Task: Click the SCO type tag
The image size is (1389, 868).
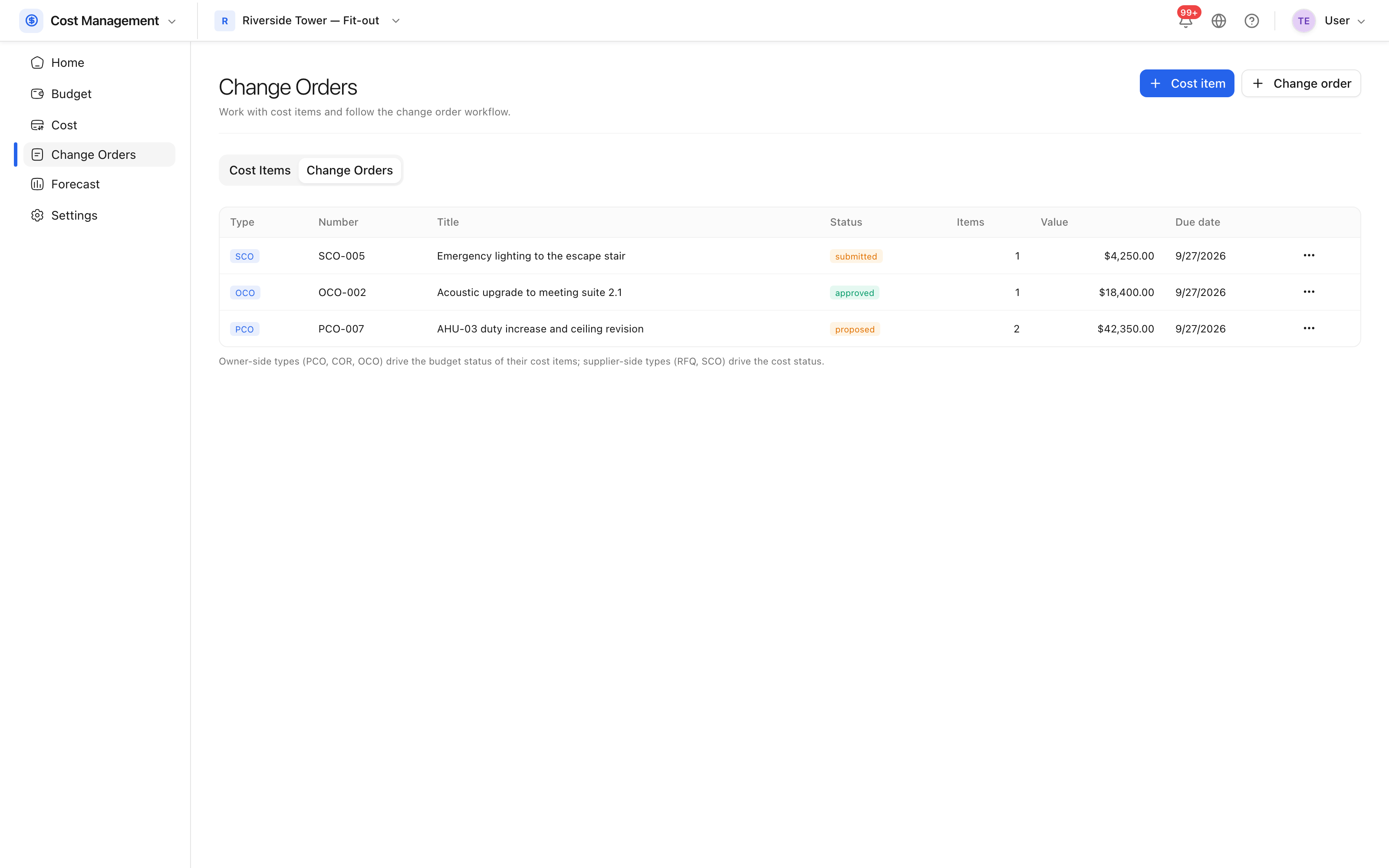Action: point(244,256)
